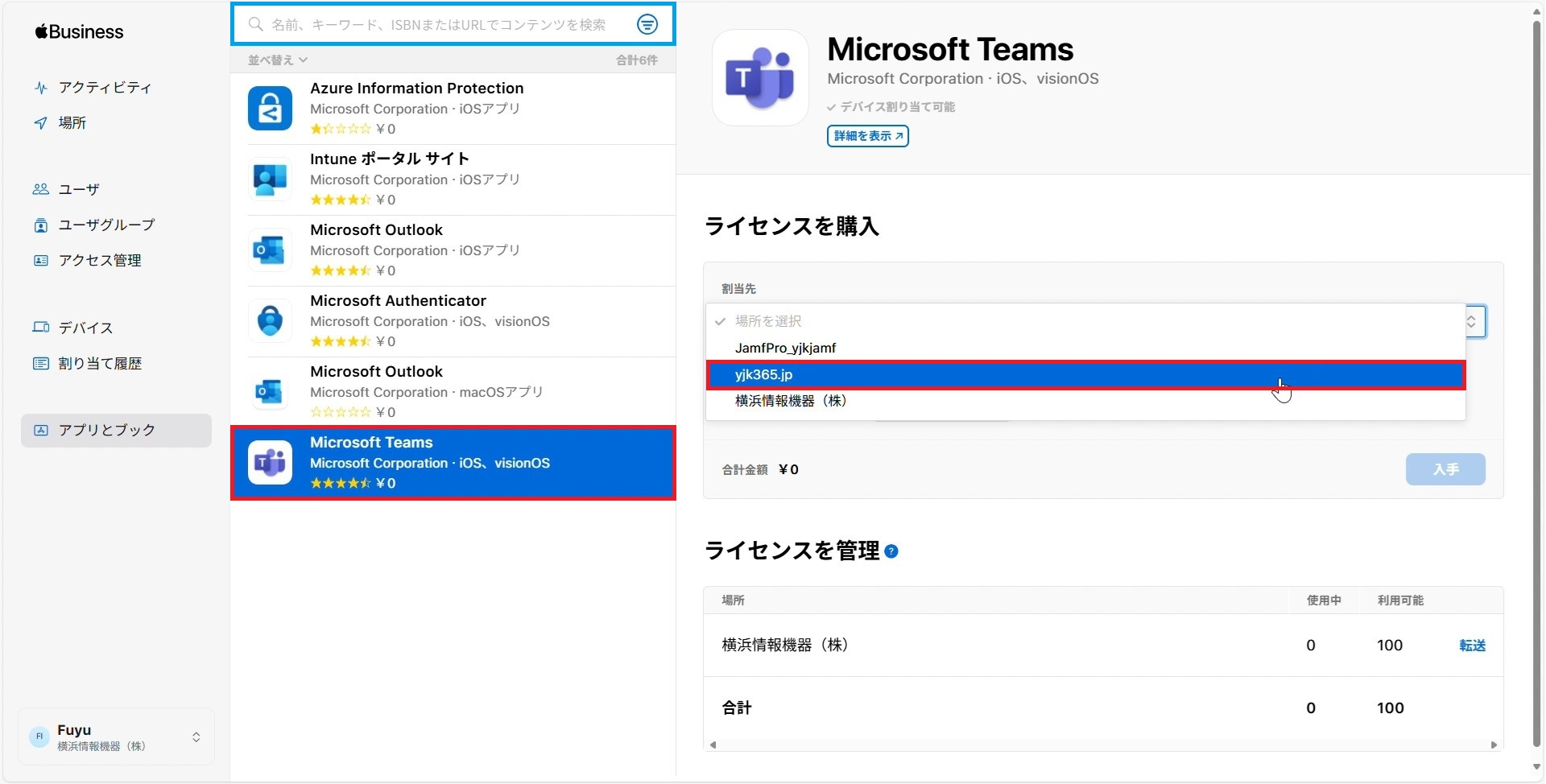Click the license table horizontal scrollbar
Viewport: 1546px width, 784px height.
(1102, 745)
